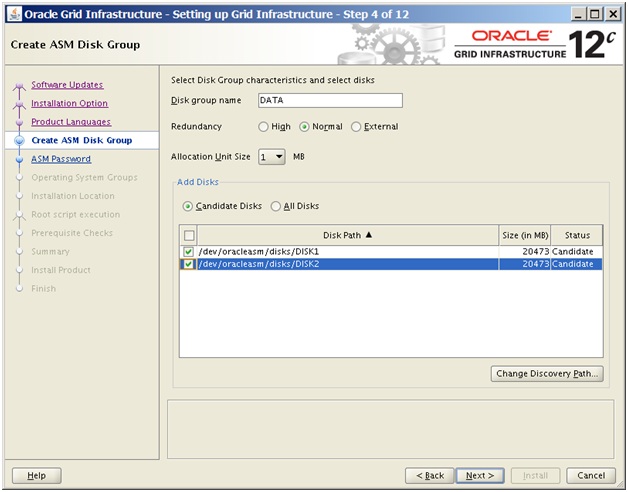Viewport: 628px width, 492px height.
Task: Click DISK2's size value 20473
Action: 535,264
